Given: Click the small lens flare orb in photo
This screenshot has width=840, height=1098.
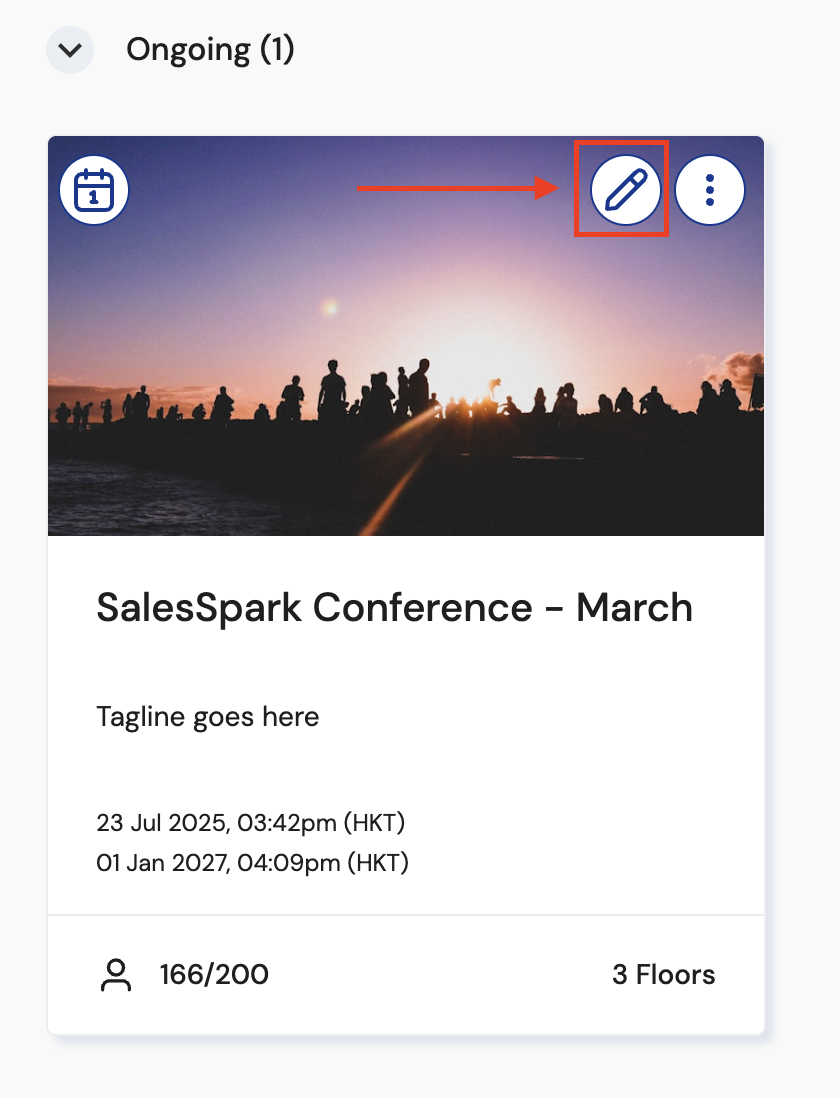Looking at the screenshot, I should 328,308.
